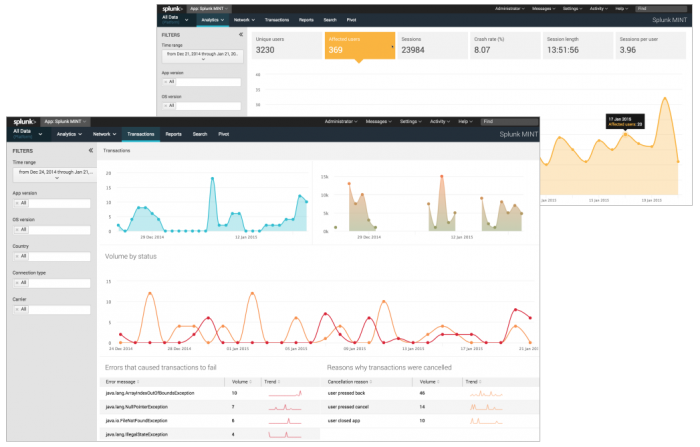Open Network menu in the Transactions window
This screenshot has height=447, width=700.
[104, 134]
